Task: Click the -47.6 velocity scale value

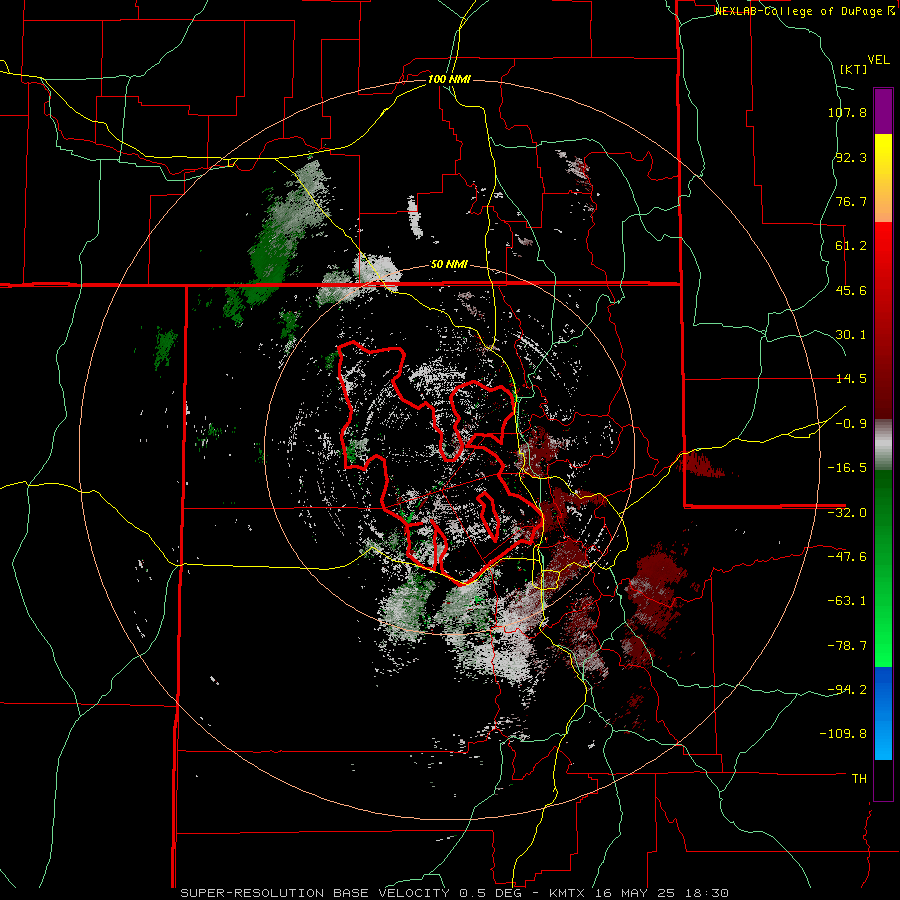Action: point(847,557)
